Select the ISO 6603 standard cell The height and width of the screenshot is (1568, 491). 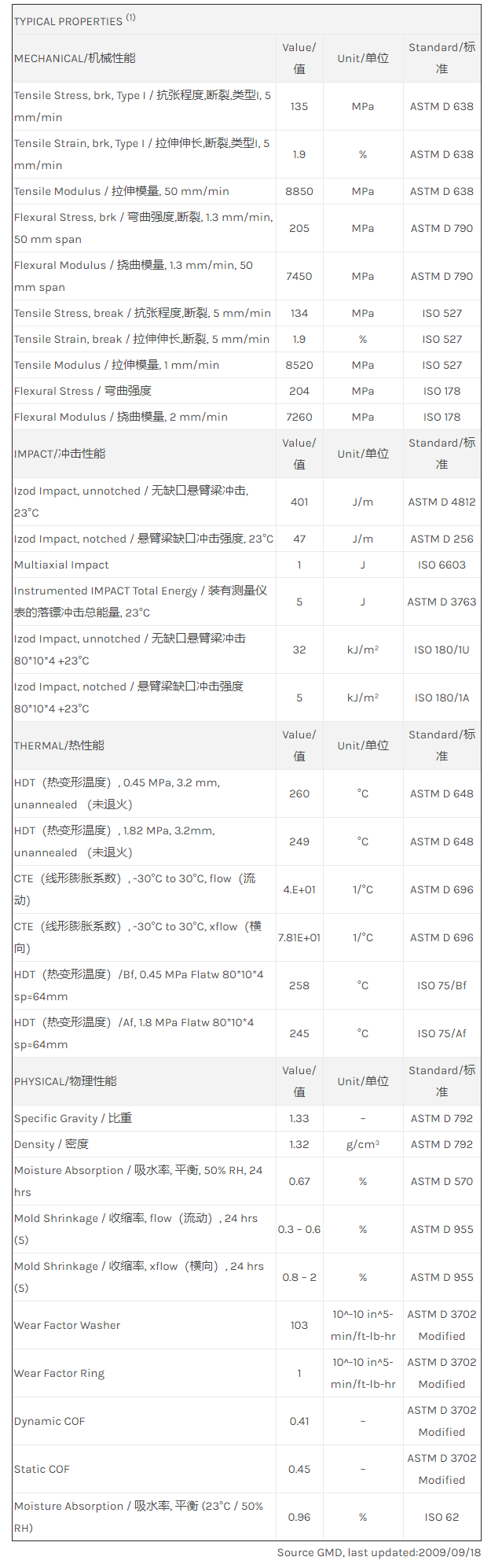click(442, 565)
